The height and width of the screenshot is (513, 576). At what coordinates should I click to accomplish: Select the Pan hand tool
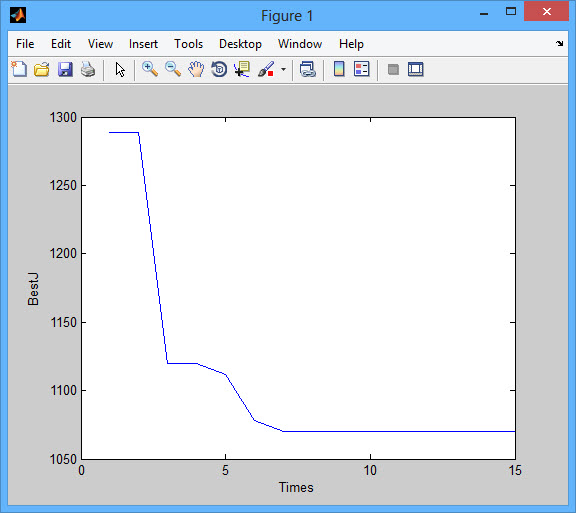196,69
